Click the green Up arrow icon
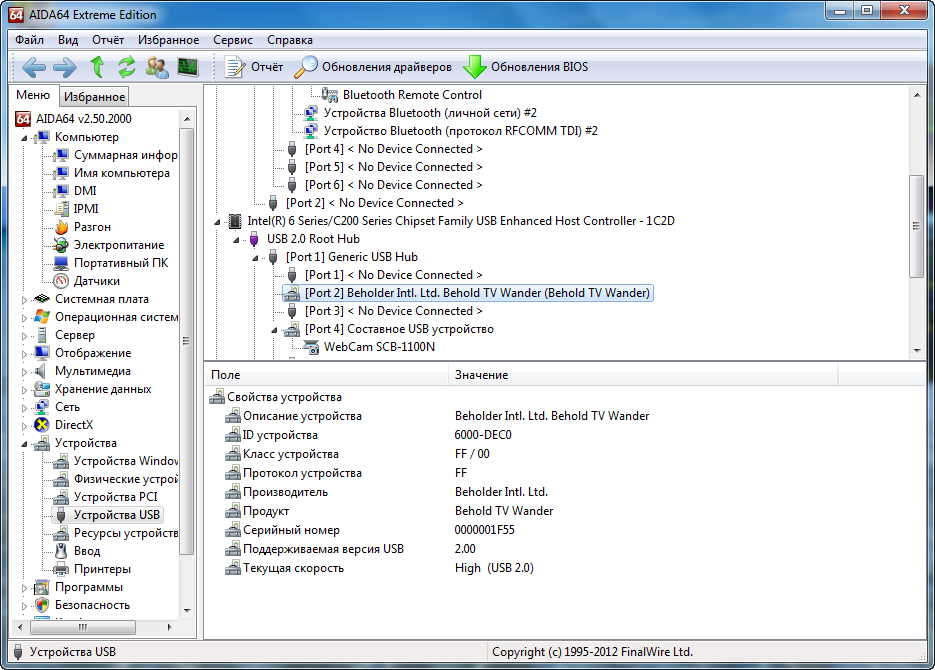 [97, 67]
